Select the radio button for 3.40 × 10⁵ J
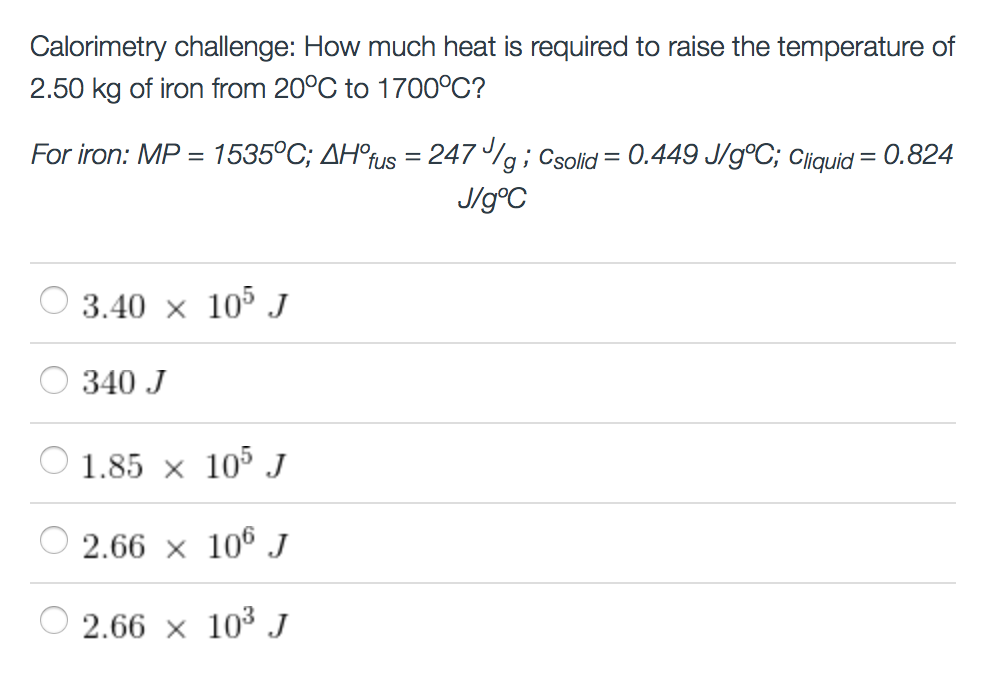Image resolution: width=990 pixels, height=684 pixels. tap(55, 298)
